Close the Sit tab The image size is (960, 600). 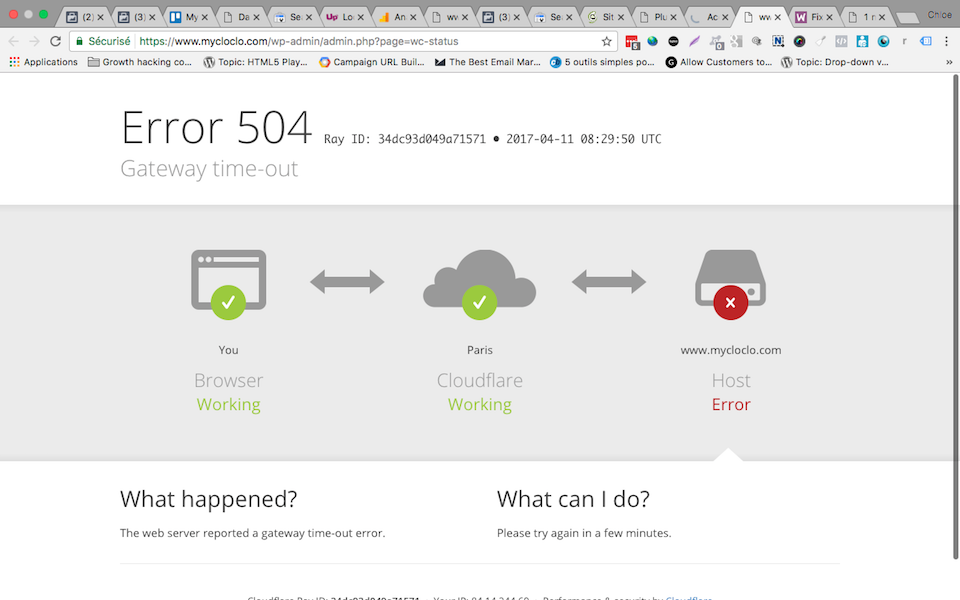pos(621,17)
